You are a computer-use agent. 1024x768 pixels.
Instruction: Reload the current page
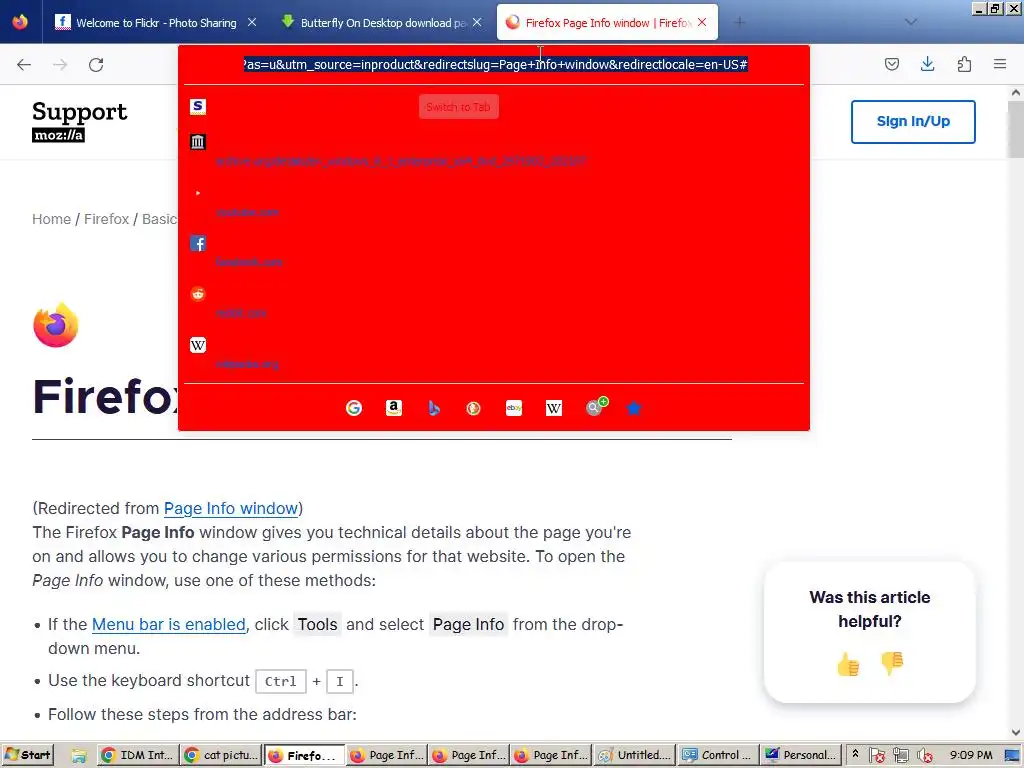(96, 64)
